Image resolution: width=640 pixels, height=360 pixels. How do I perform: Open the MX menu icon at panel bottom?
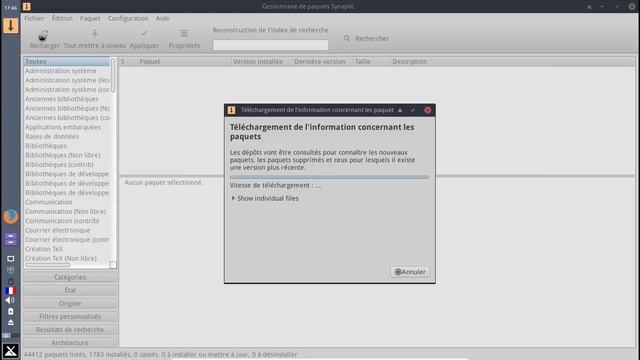11,351
